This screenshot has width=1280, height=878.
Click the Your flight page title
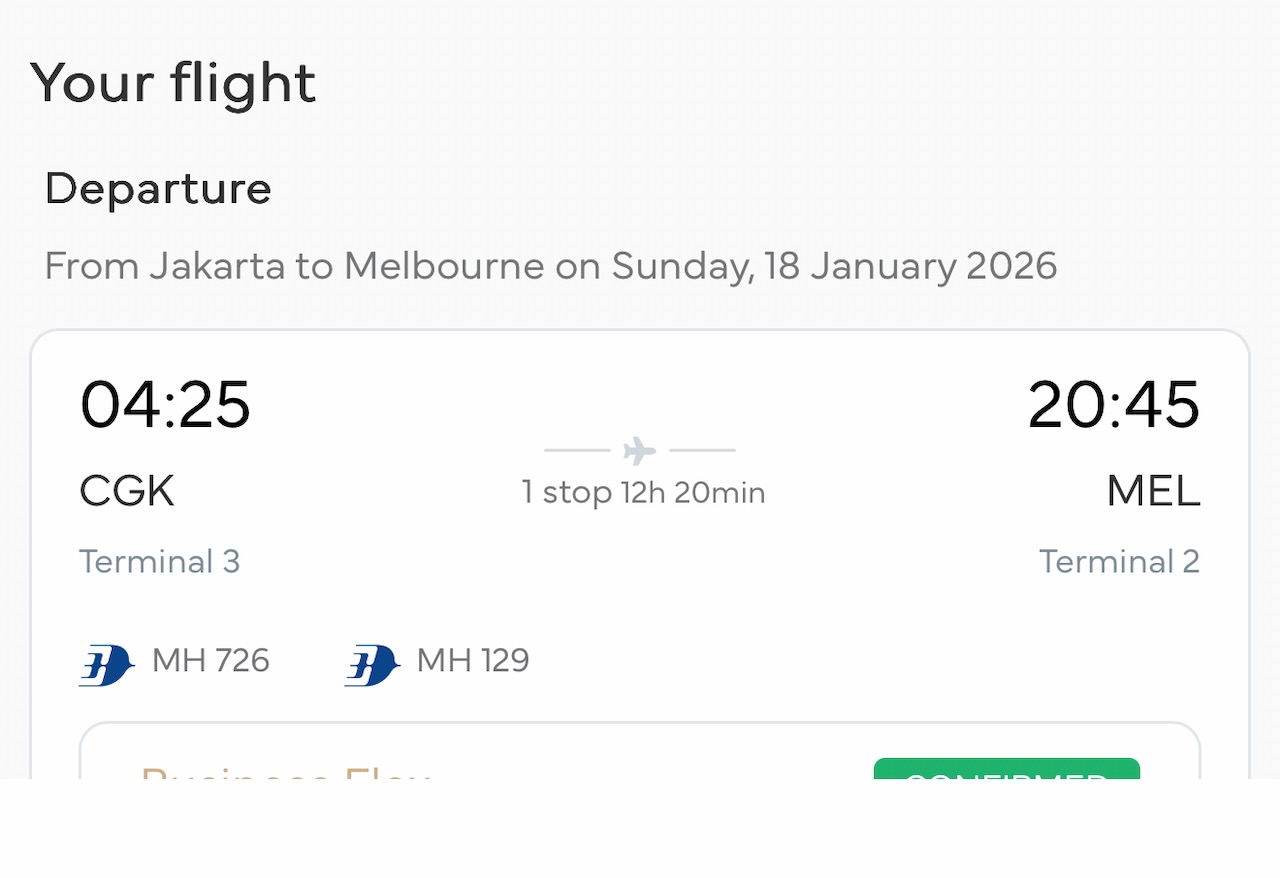173,83
